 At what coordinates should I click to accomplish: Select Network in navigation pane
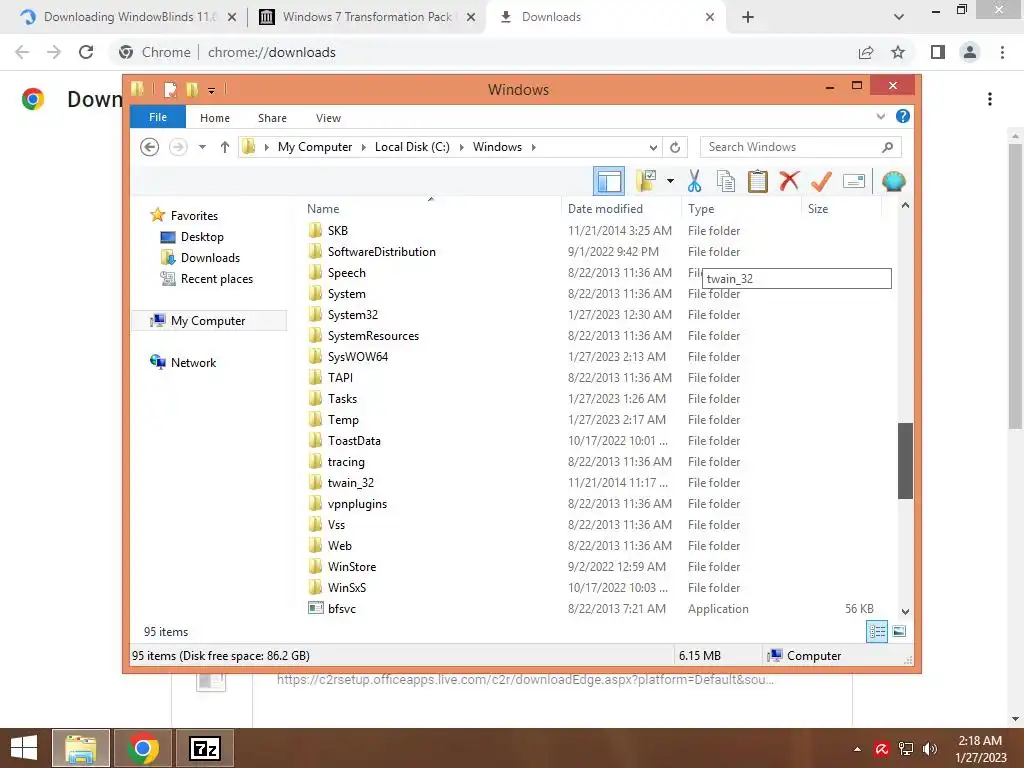click(193, 362)
